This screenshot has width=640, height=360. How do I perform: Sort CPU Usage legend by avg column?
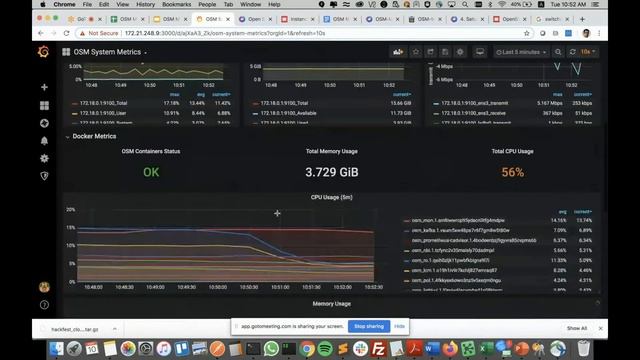562,212
